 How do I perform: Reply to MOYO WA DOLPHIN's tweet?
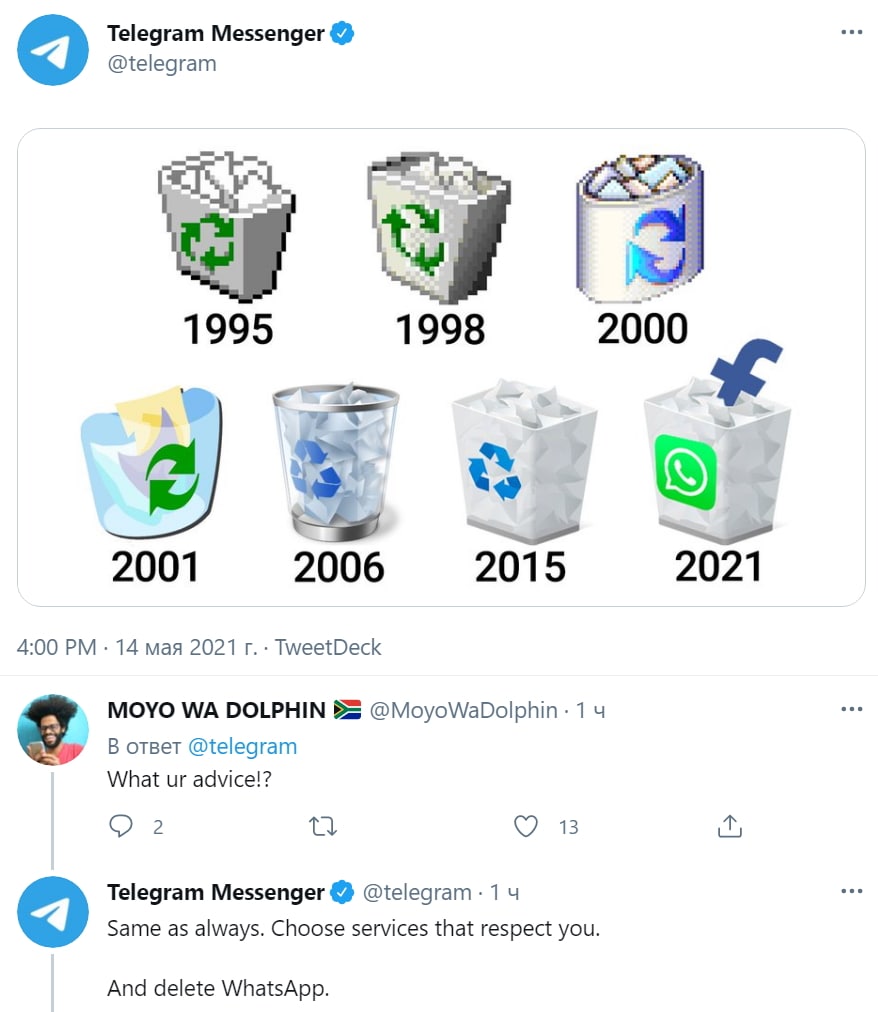(x=122, y=826)
